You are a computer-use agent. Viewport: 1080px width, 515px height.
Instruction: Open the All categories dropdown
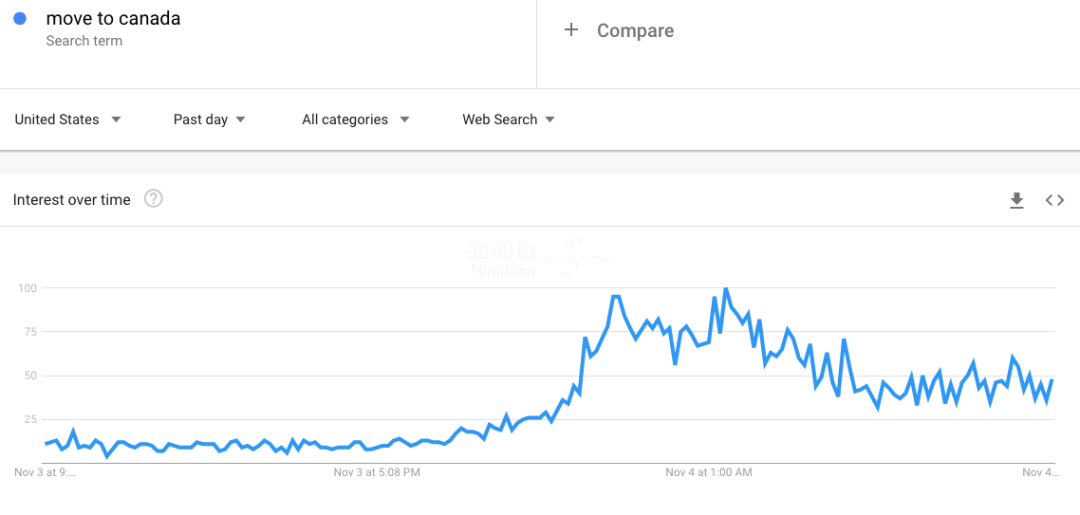tap(355, 119)
